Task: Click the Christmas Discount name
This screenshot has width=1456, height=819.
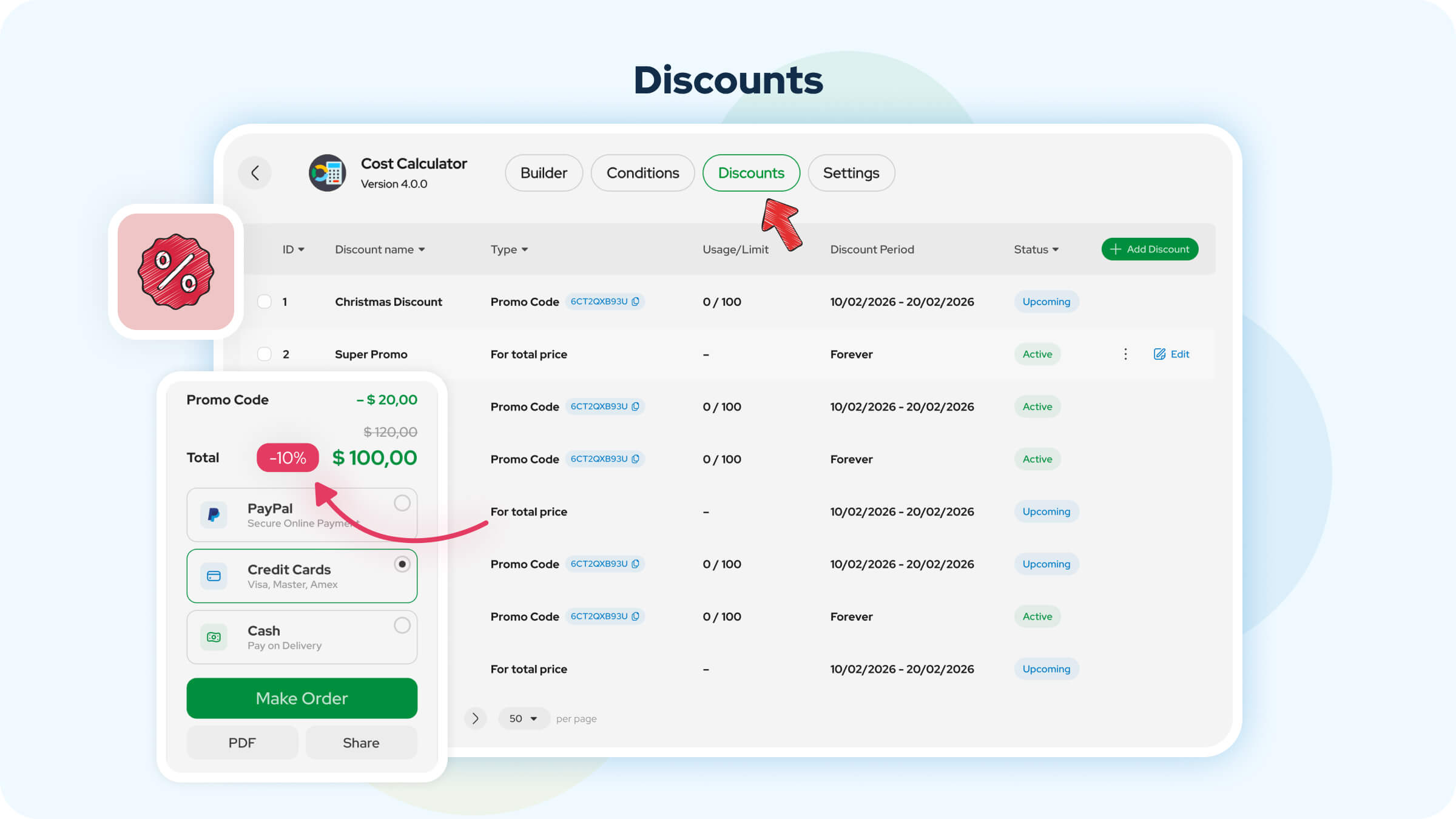Action: (388, 302)
